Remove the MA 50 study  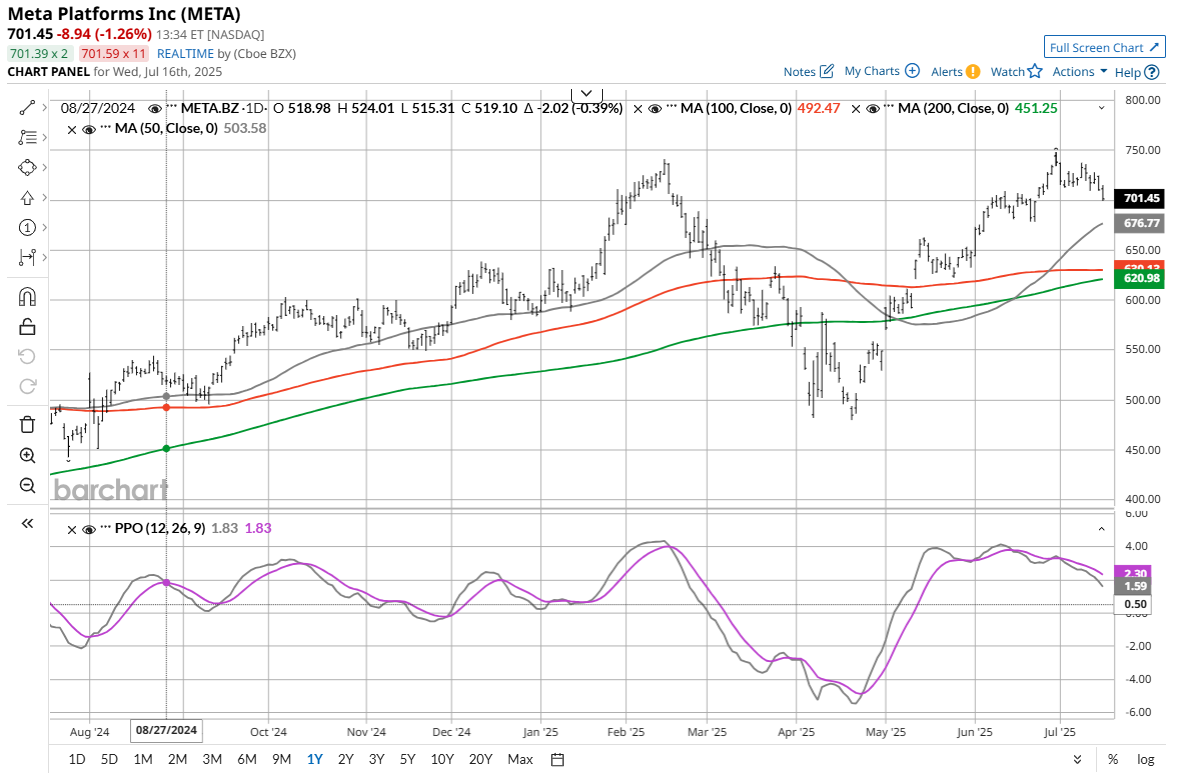[x=72, y=129]
